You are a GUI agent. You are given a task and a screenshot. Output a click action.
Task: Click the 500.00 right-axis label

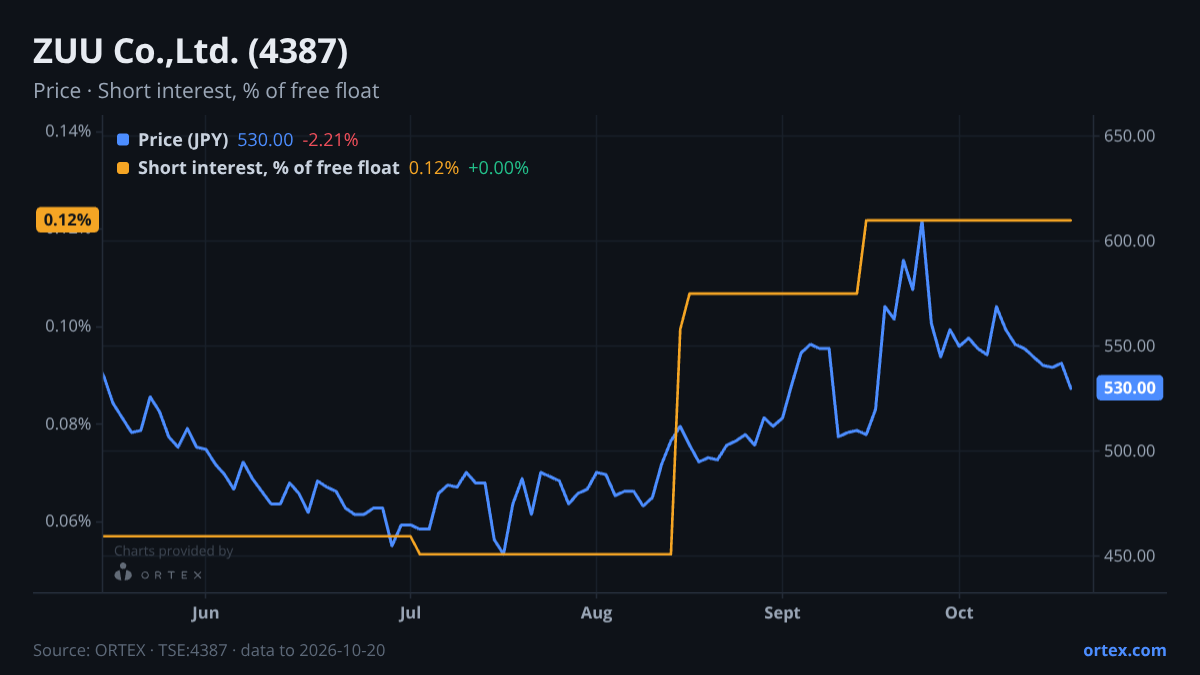coord(1130,451)
